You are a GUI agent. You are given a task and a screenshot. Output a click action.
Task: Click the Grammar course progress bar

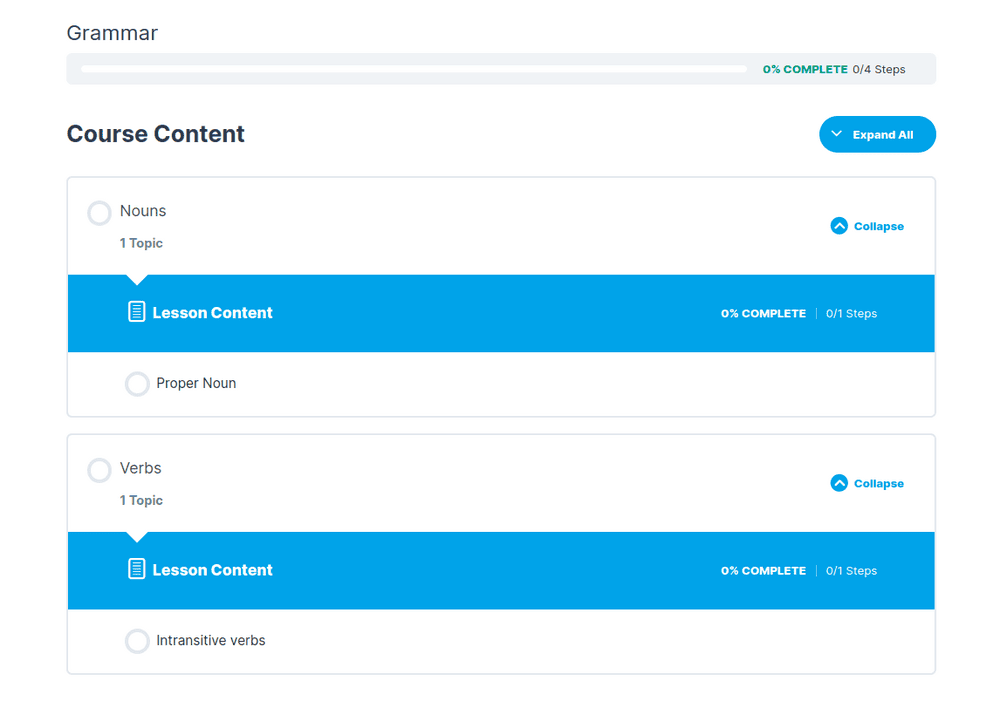coord(413,69)
